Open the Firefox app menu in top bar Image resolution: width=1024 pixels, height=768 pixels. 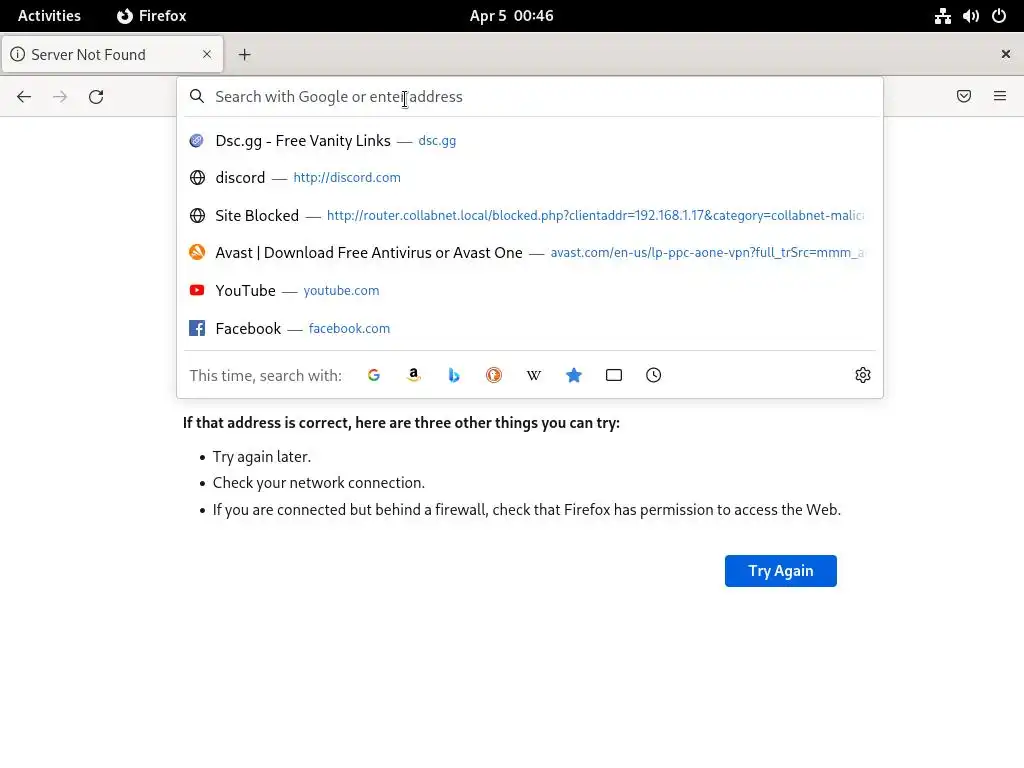[x=152, y=16]
